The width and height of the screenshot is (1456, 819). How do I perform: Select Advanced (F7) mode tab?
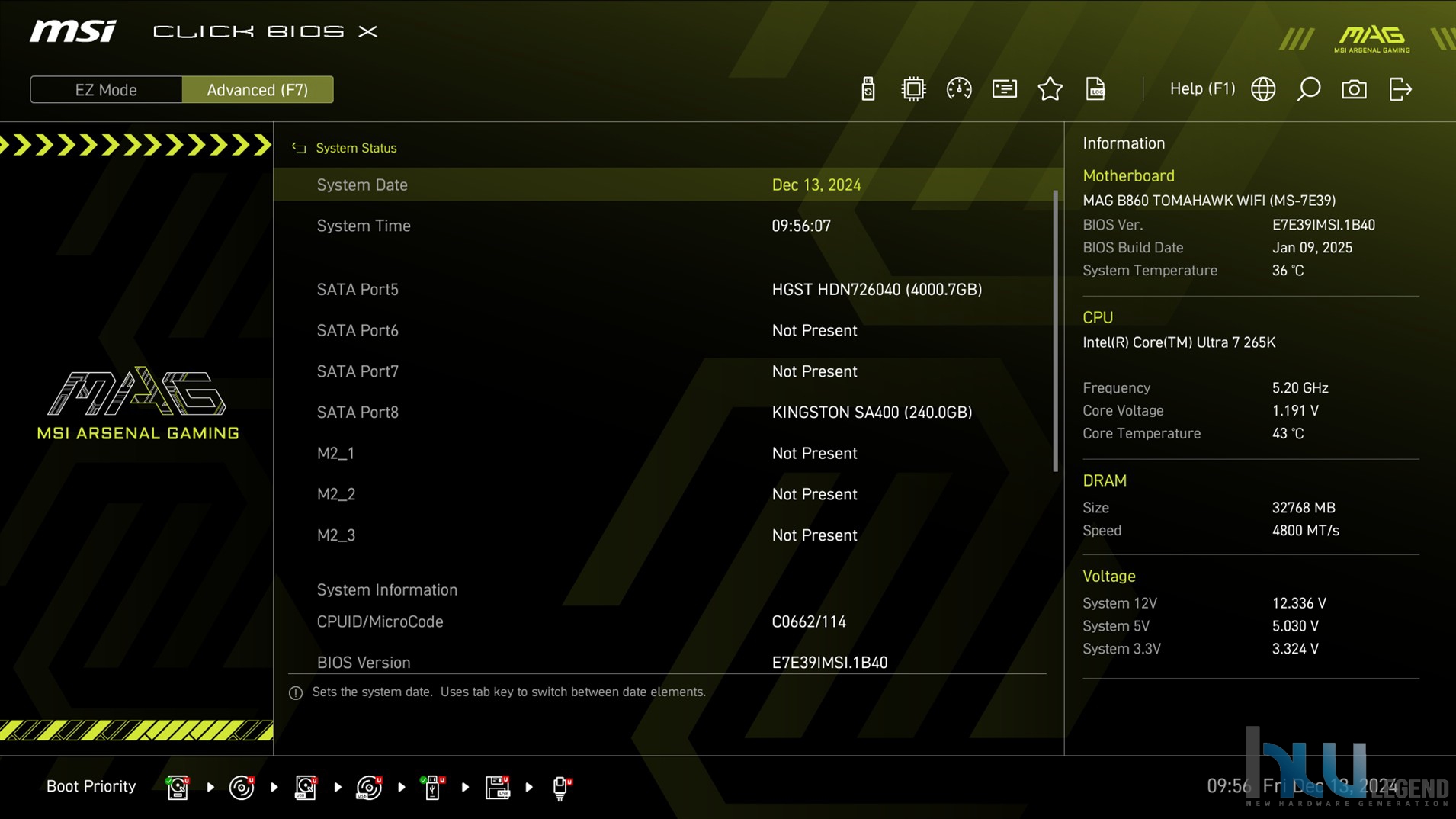[x=258, y=89]
